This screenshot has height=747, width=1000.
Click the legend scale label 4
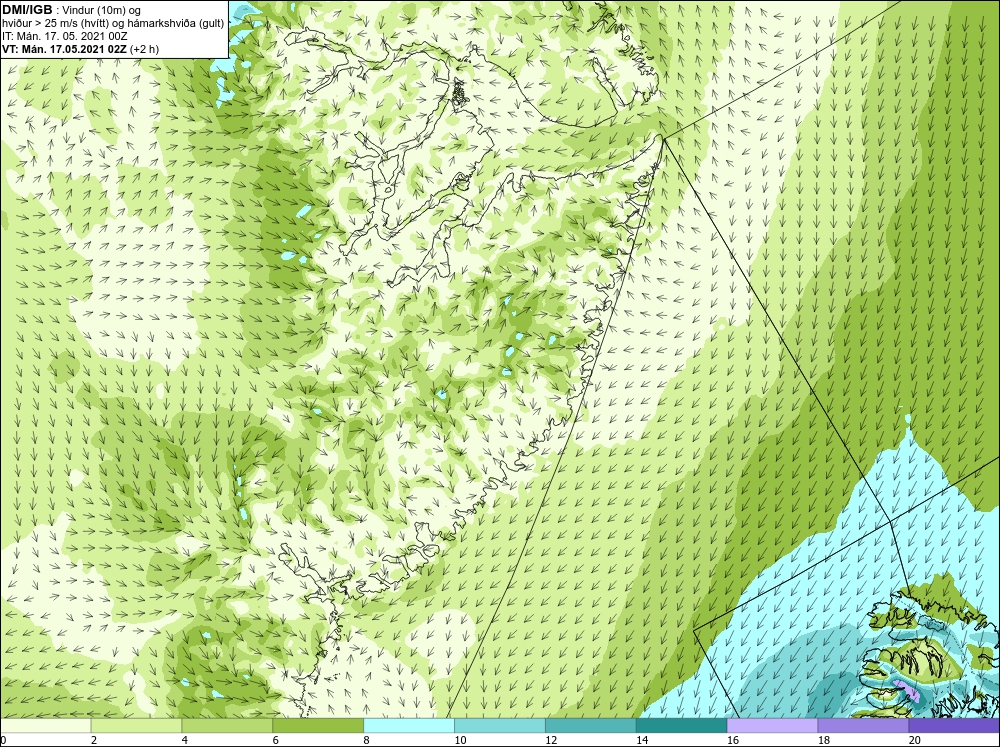185,740
